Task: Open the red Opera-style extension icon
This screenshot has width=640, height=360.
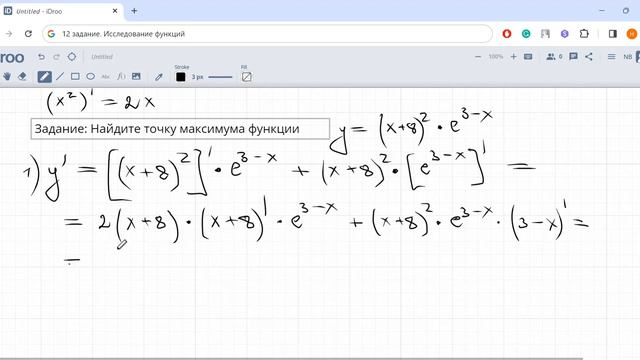Action: 507,34
